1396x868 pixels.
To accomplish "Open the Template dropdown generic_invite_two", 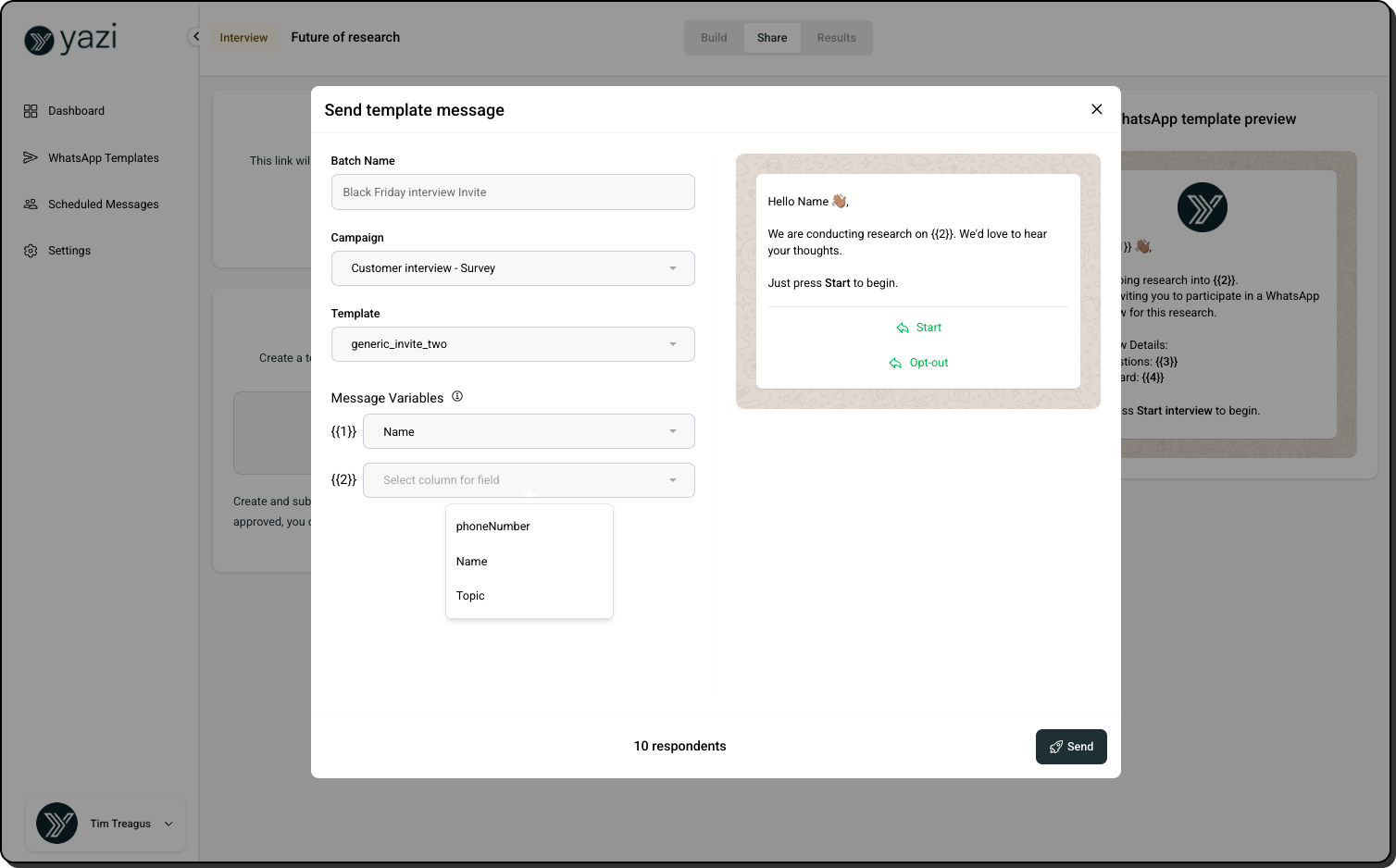I will pyautogui.click(x=512, y=344).
